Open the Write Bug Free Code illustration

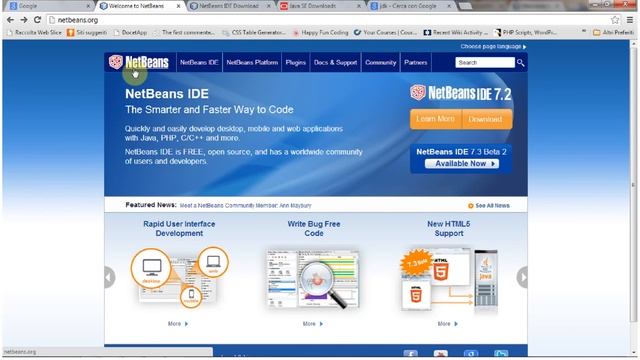tap(313, 279)
